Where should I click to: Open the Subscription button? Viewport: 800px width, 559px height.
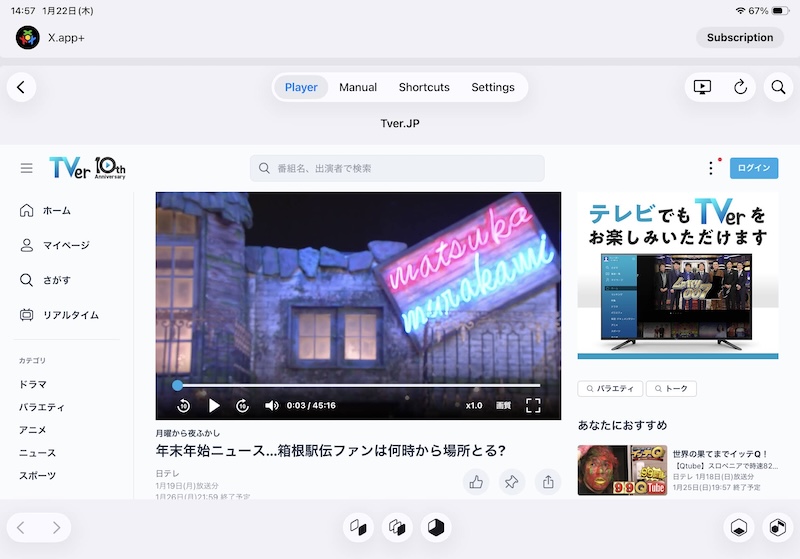pos(740,38)
